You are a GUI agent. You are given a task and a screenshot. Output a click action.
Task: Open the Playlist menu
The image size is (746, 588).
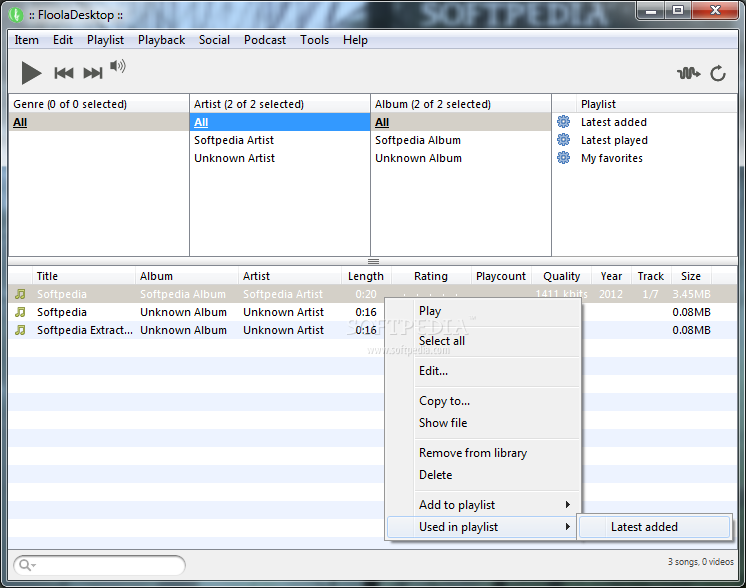click(x=105, y=40)
